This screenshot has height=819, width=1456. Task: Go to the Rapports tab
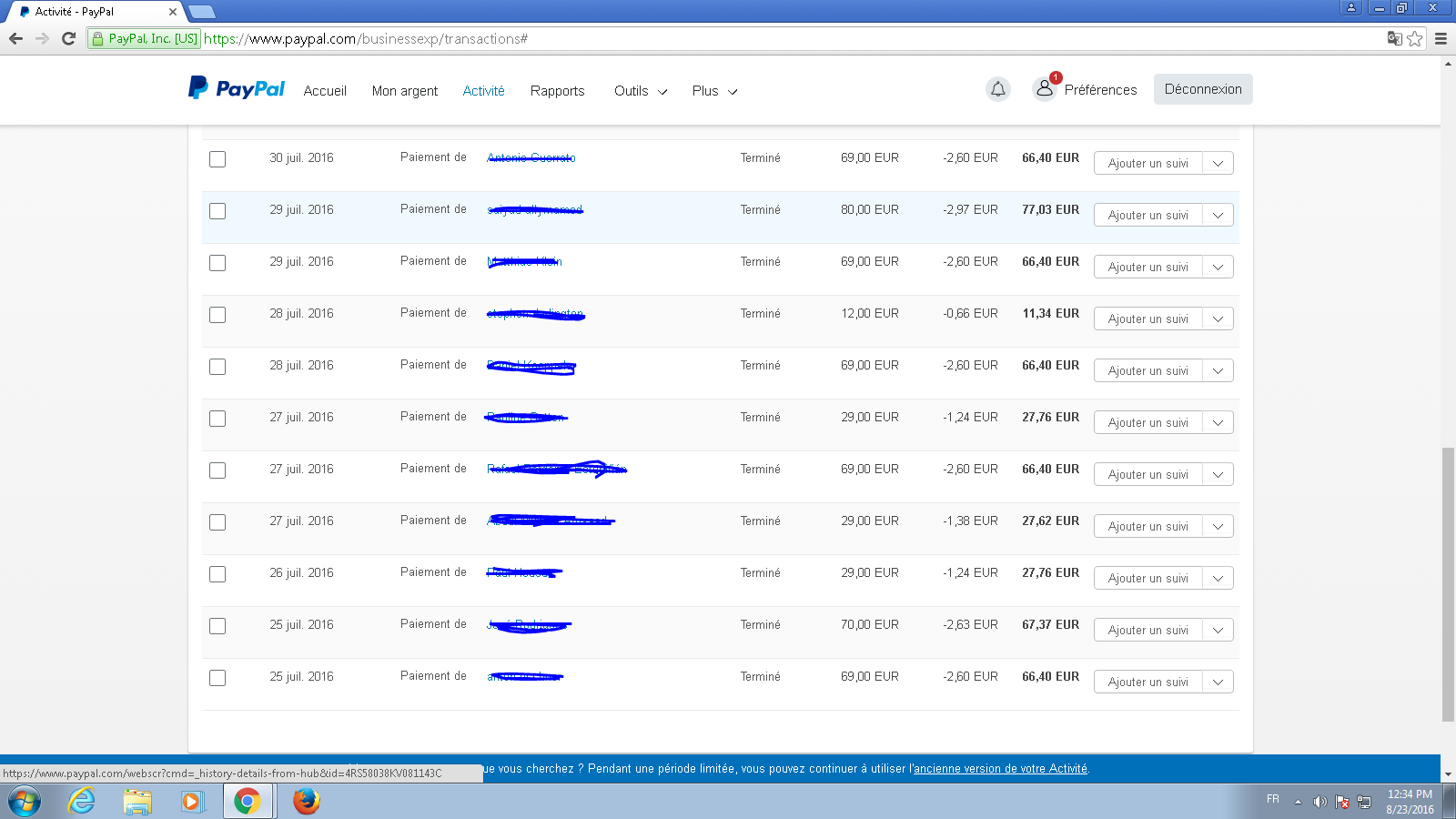click(x=557, y=91)
